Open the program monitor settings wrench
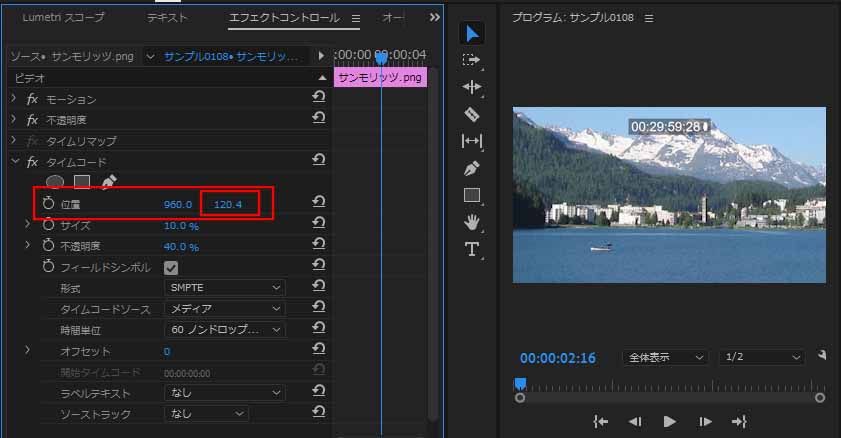The image size is (841, 438). point(821,355)
